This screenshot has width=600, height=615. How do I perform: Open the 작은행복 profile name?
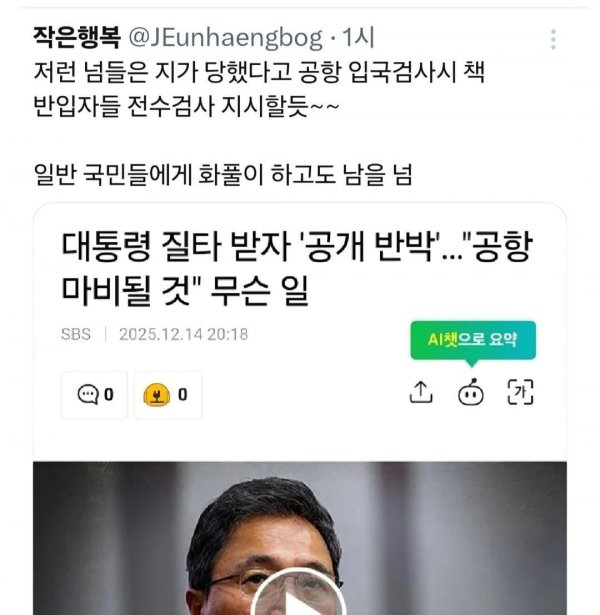coord(76,38)
